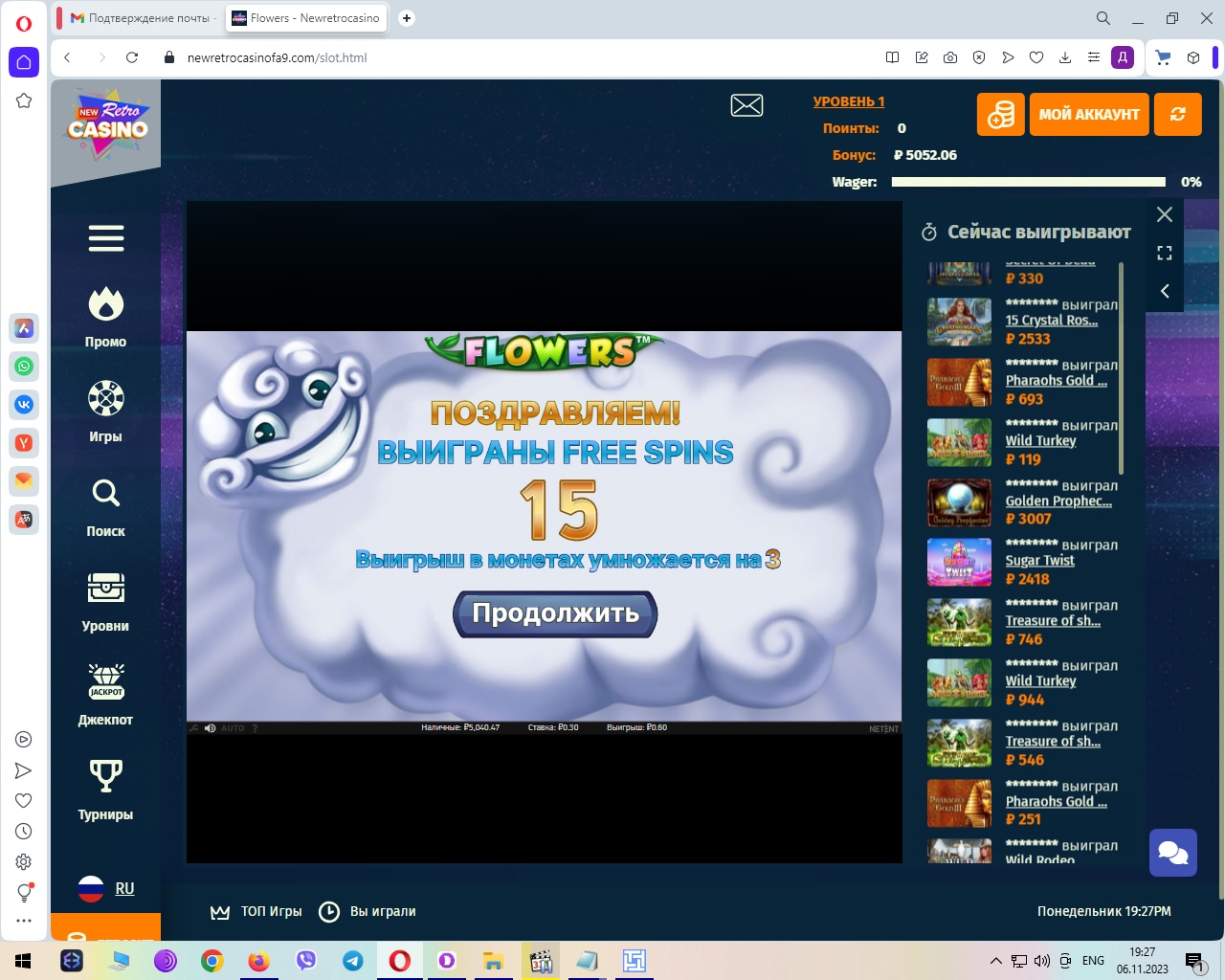This screenshot has height=980, width=1225.
Task: Open the shopping cart icon in toolbar
Action: [x=1164, y=57]
